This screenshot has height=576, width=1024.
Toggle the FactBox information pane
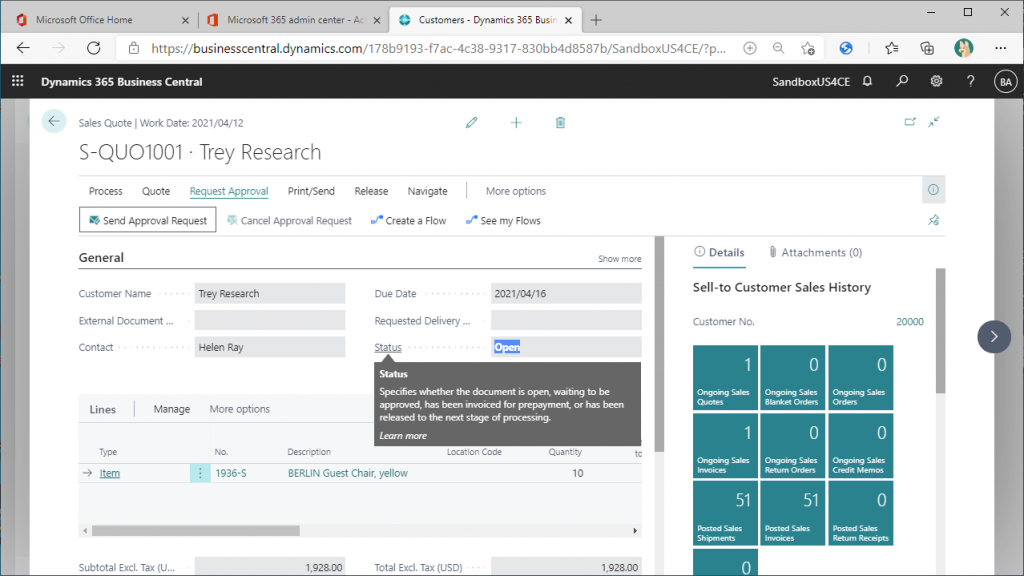[933, 190]
